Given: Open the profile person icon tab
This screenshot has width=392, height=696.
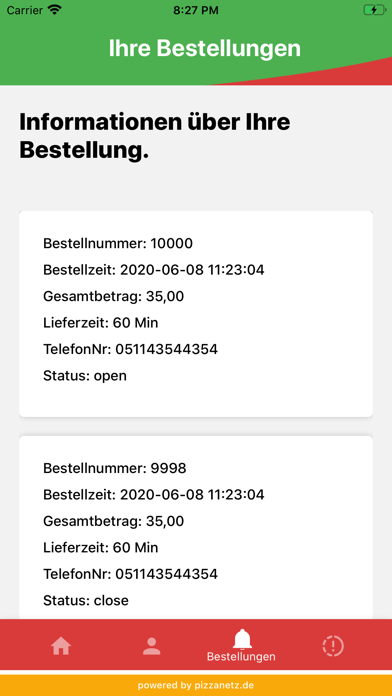Looking at the screenshot, I should [152, 646].
